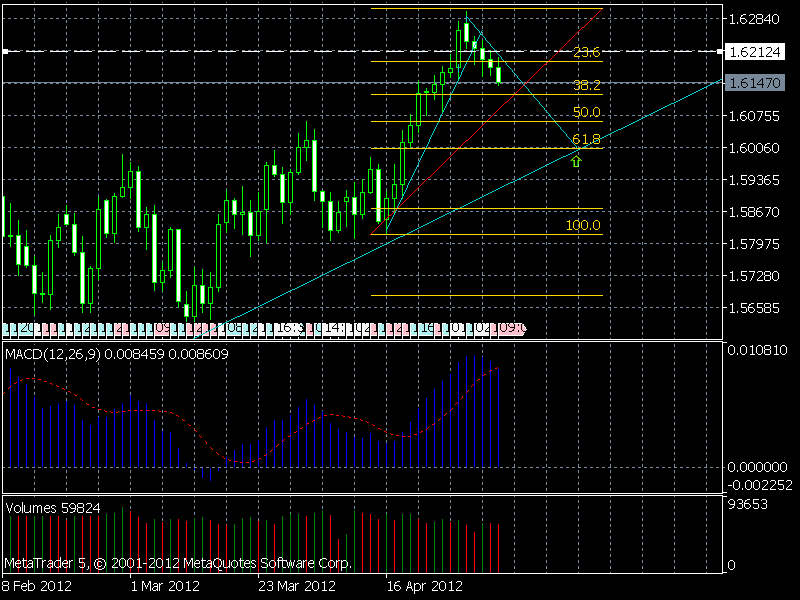The width and height of the screenshot is (800, 600).
Task: Select the 38.2 Fibonacci level label
Action: 586,85
